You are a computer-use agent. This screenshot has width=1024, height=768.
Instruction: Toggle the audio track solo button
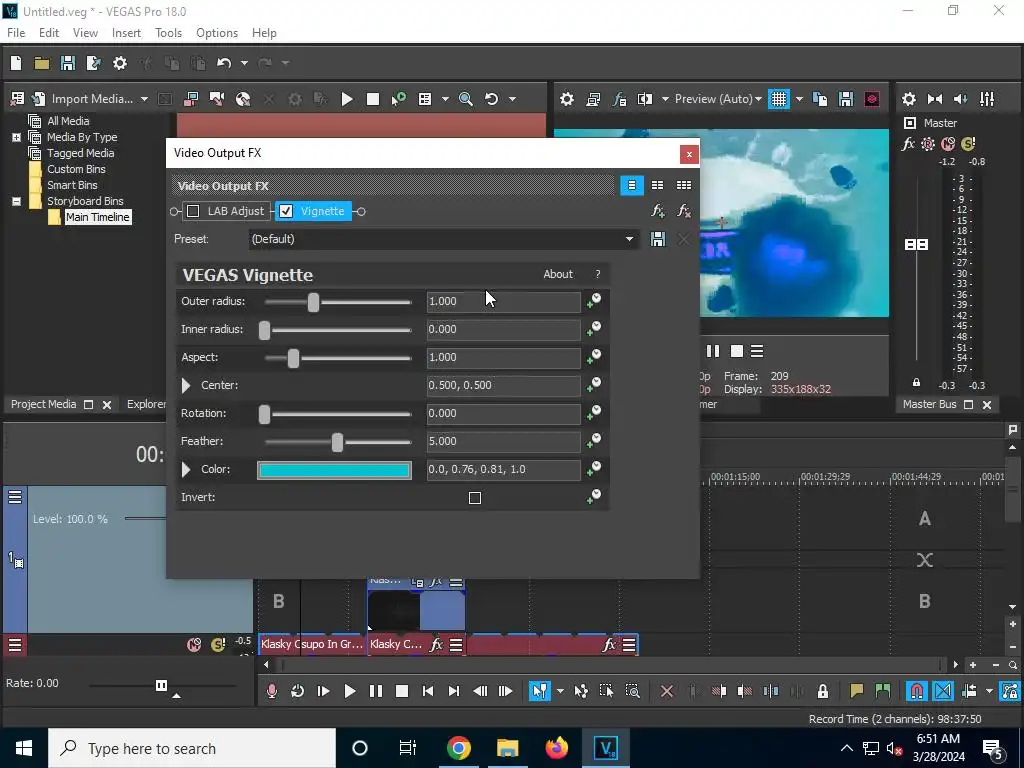[218, 645]
